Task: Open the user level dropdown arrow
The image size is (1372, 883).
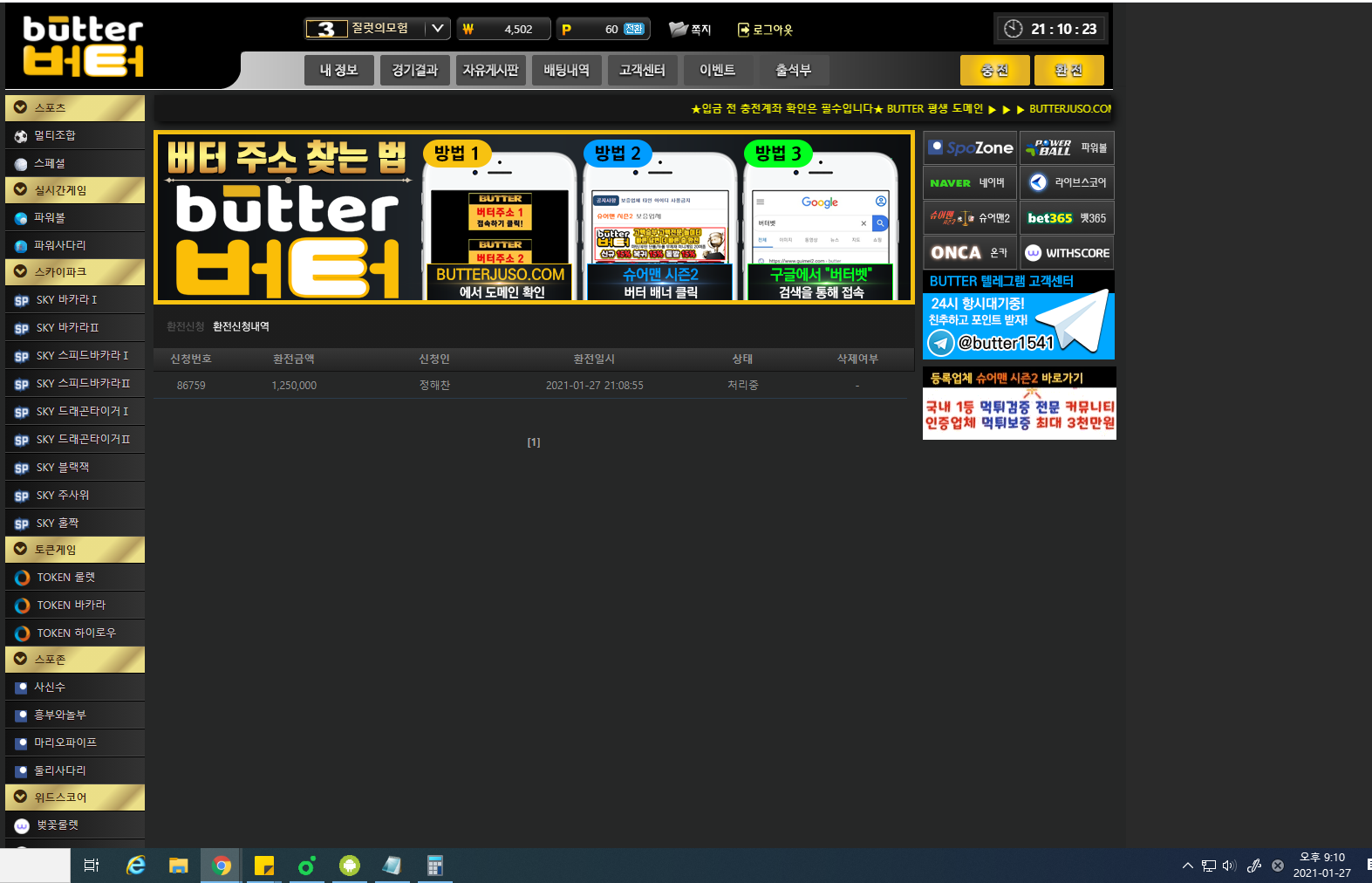Action: tap(438, 29)
